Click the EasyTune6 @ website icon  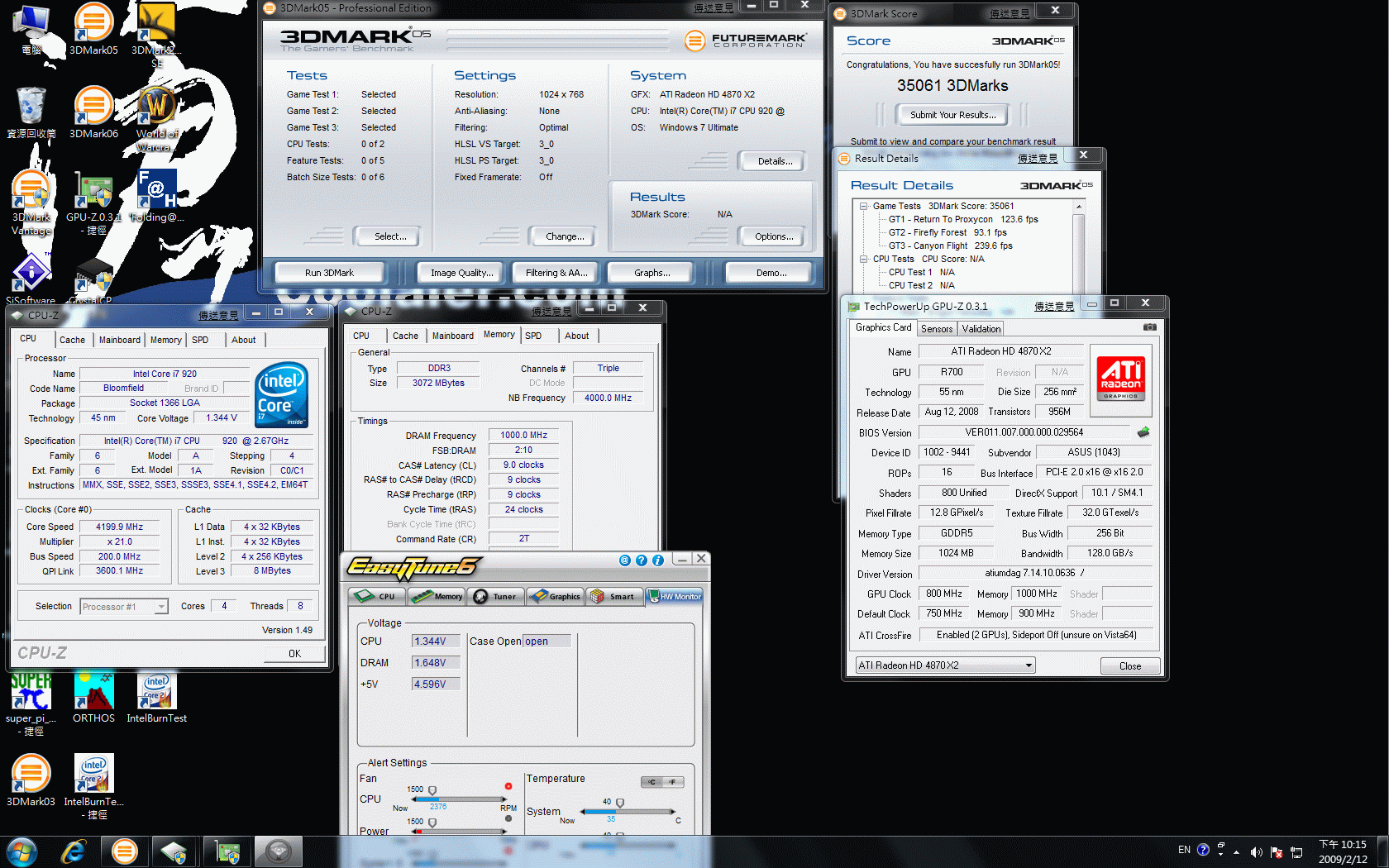pyautogui.click(x=624, y=560)
